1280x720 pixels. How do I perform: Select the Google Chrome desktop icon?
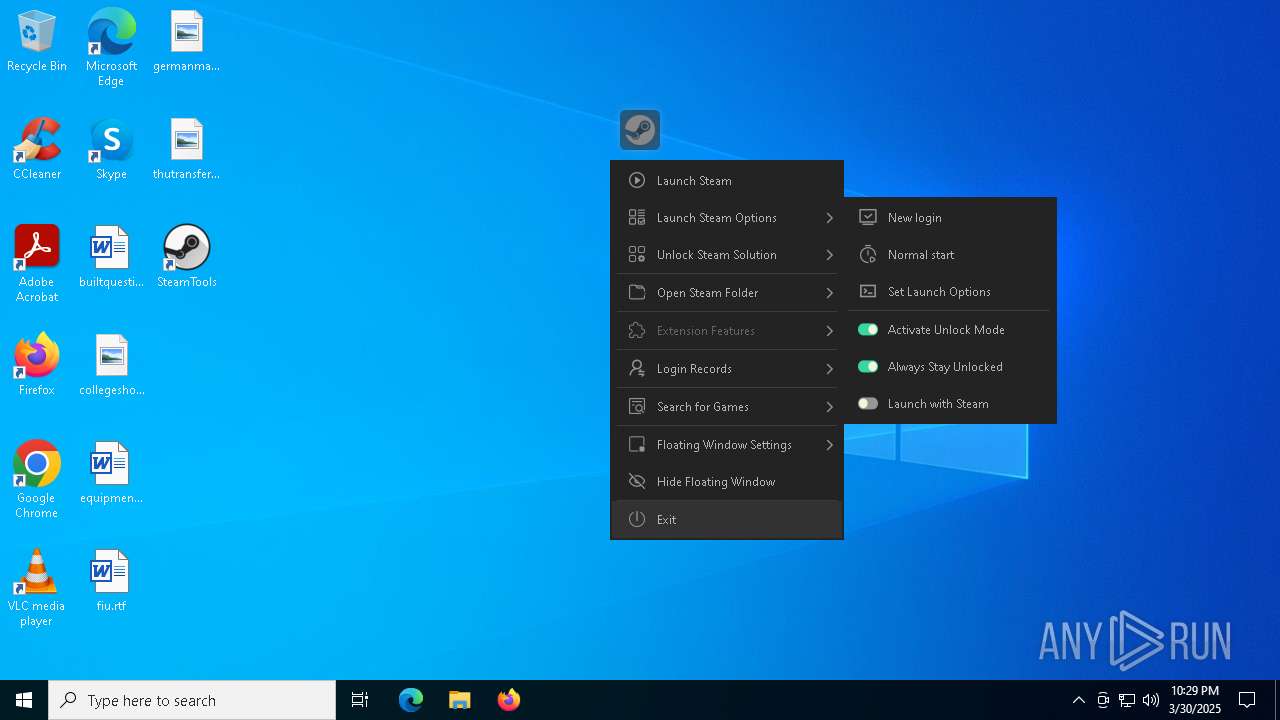click(x=36, y=480)
